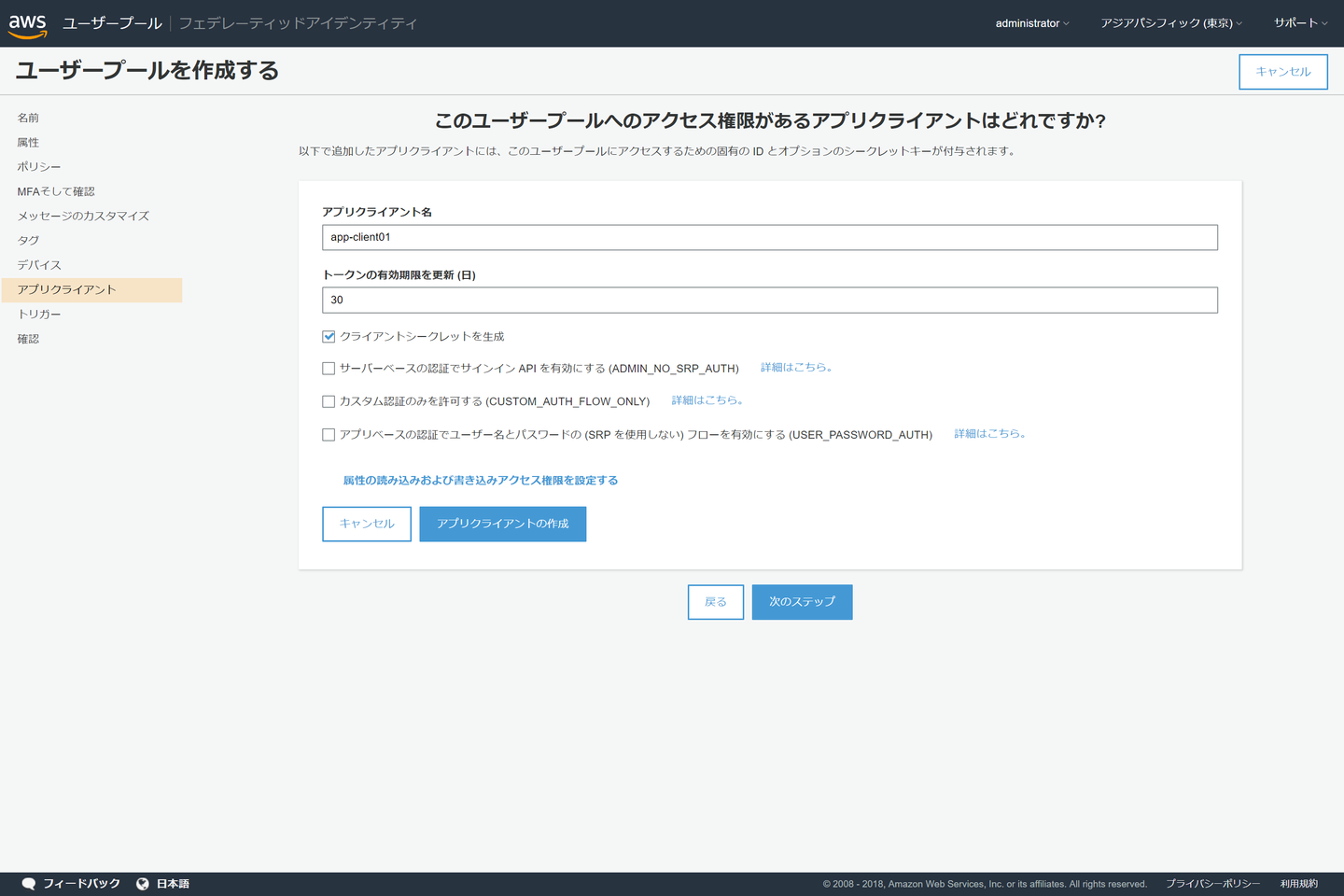The image size is (1344, 896).
Task: Tick the USER_PASSWORD_AUTH checkbox
Action: coord(329,435)
